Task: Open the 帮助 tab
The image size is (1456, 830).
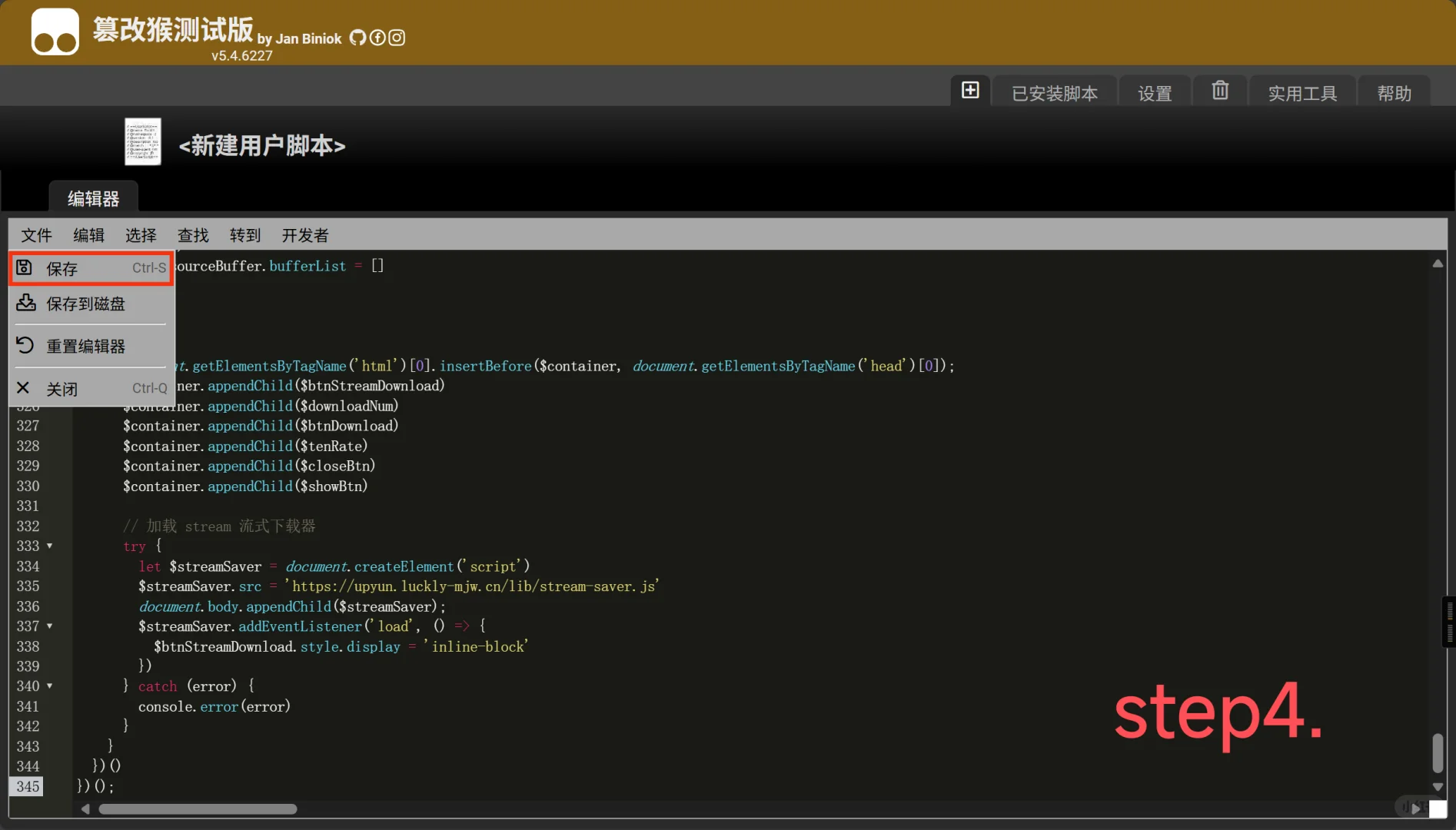Action: [1395, 93]
